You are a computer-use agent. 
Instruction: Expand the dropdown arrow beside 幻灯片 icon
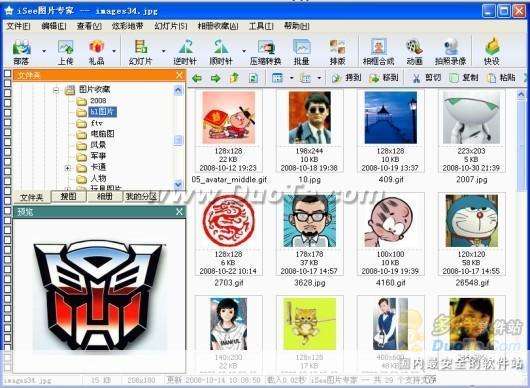click(x=164, y=51)
